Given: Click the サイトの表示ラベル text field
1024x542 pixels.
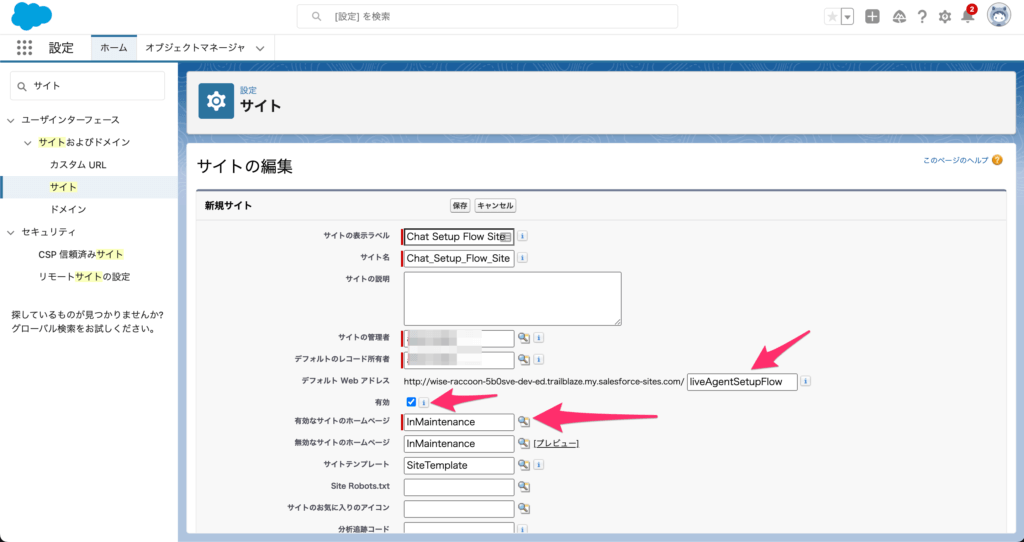Looking at the screenshot, I should [458, 236].
